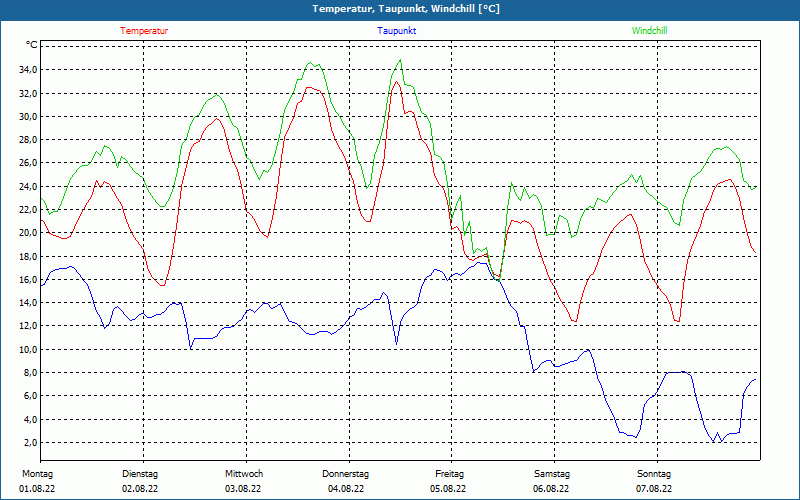
Task: Click the 8,0 y-axis value
Action: coord(30,373)
